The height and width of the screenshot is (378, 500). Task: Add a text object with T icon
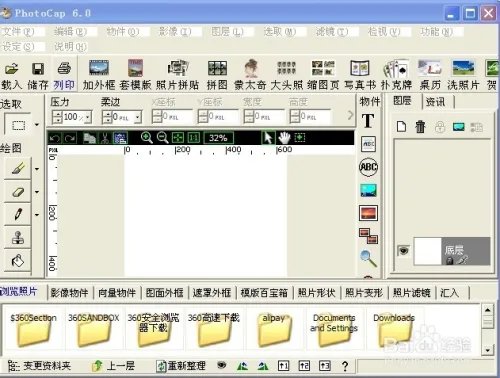click(368, 121)
